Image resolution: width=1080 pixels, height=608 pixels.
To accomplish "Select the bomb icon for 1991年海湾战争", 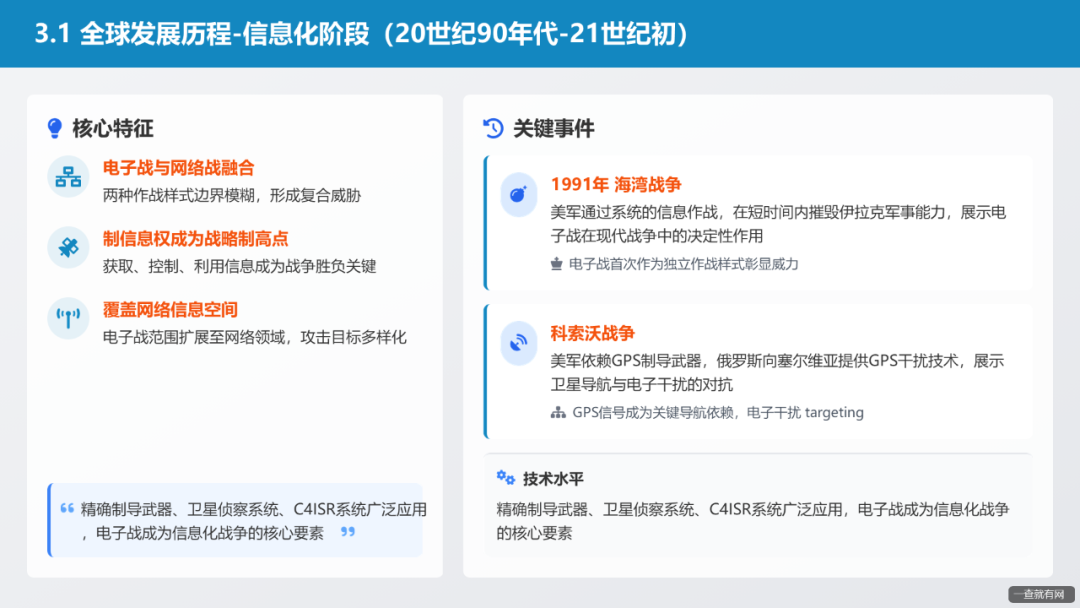I will [518, 196].
